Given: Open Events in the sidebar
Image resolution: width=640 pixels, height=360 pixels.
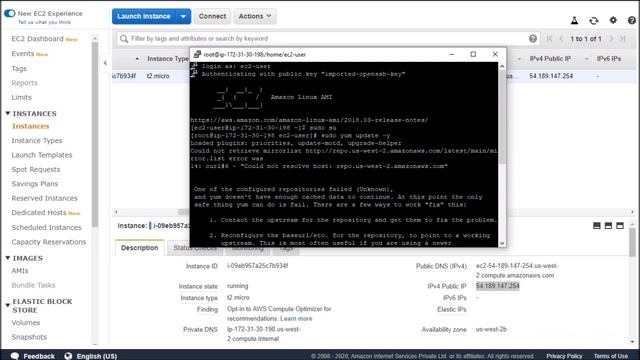Looking at the screenshot, I should point(23,54).
